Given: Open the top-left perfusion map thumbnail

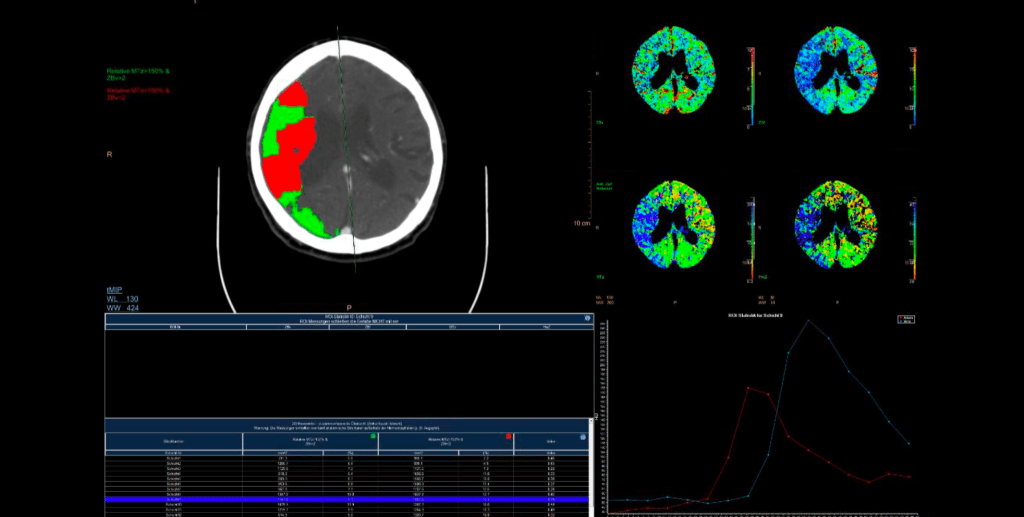Looking at the screenshot, I should click(x=673, y=71).
